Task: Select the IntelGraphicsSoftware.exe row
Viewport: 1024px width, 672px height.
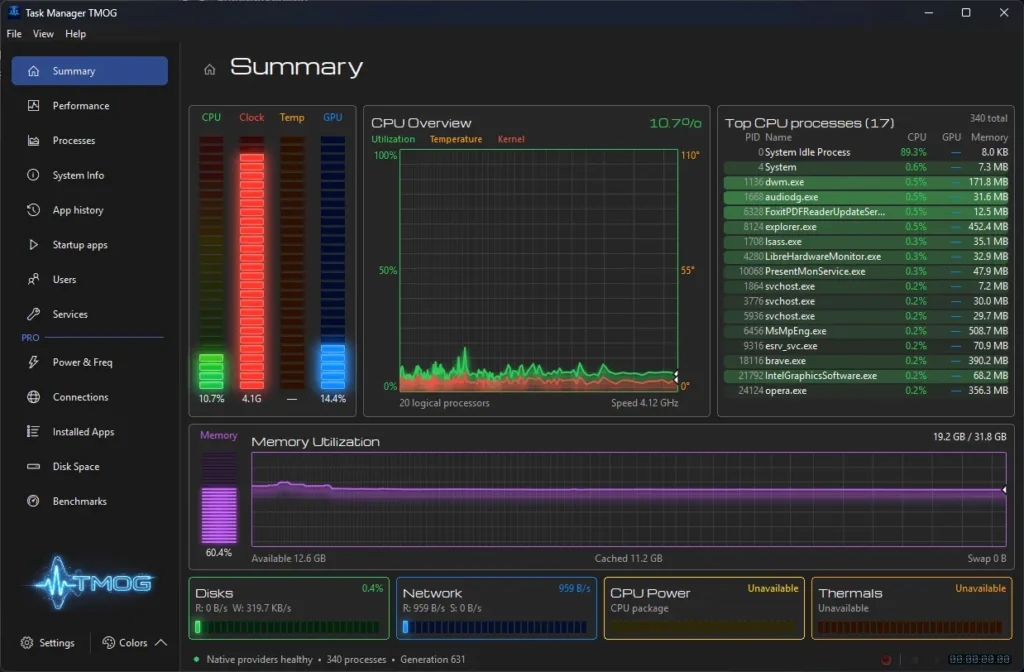Action: click(866, 376)
